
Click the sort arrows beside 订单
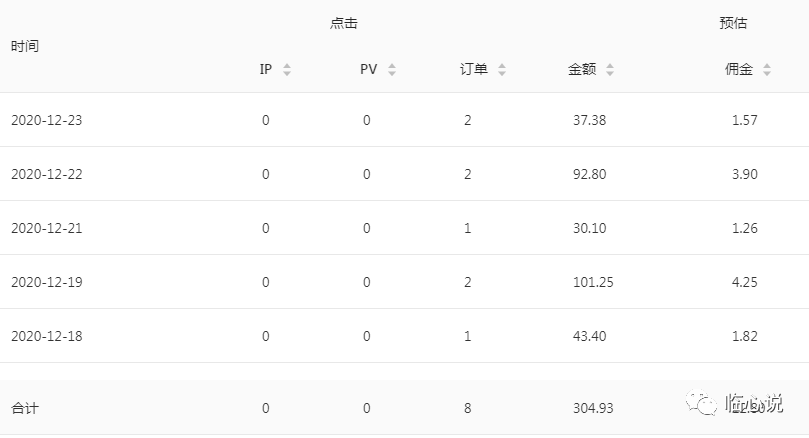(x=501, y=70)
